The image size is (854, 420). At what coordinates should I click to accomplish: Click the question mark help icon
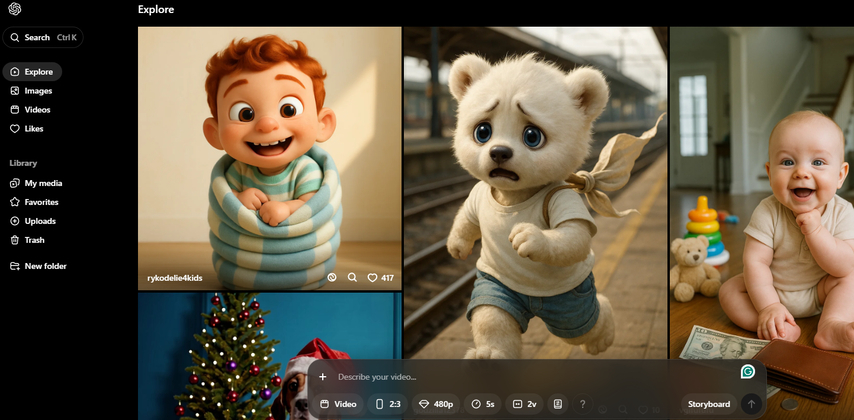583,404
